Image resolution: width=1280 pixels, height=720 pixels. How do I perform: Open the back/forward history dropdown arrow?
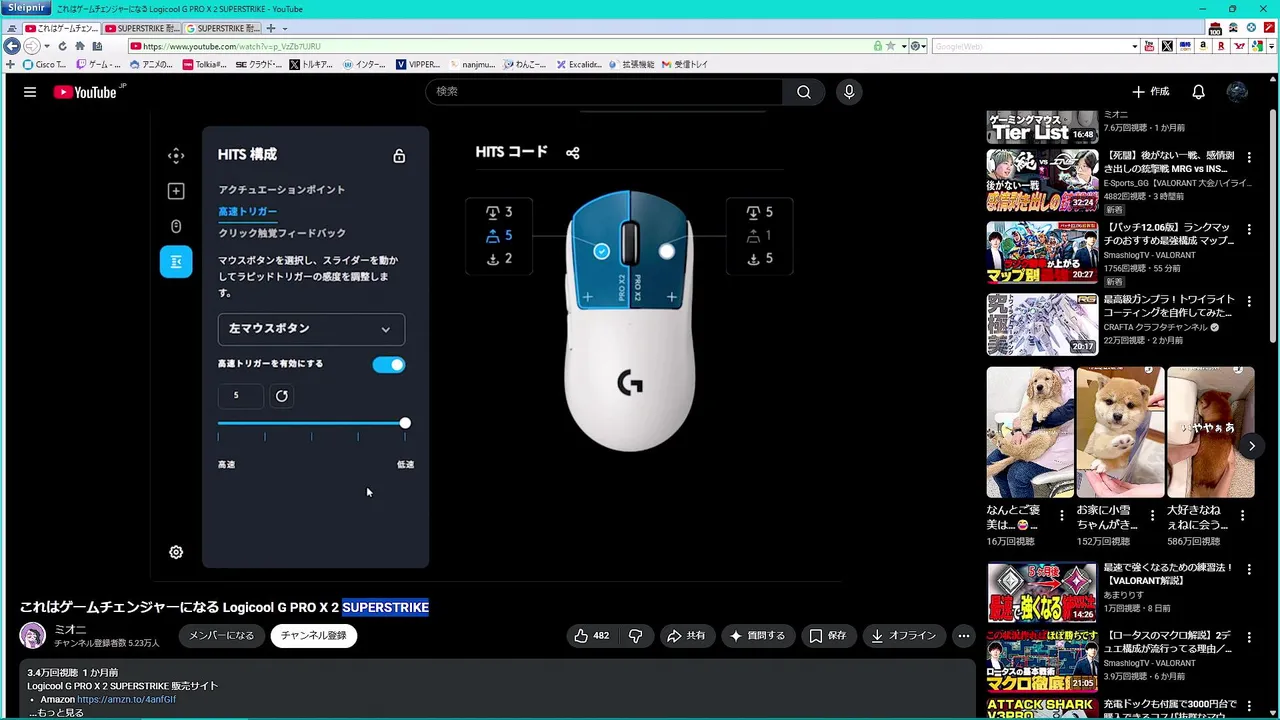coord(46,46)
